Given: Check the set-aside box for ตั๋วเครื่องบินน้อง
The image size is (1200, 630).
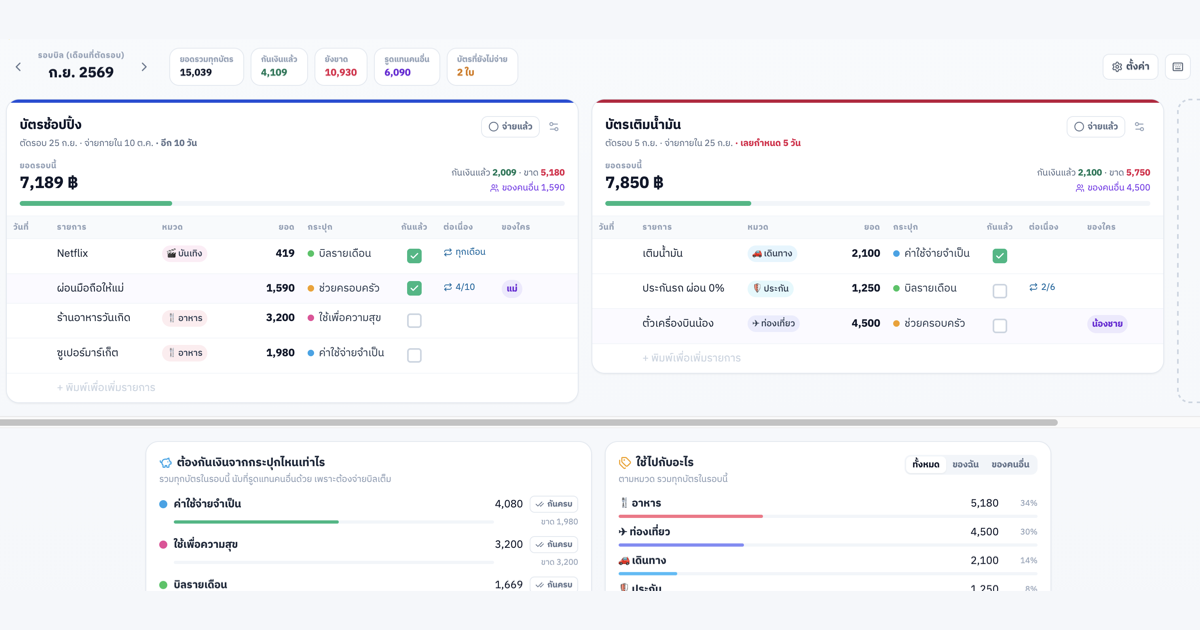Looking at the screenshot, I should [999, 326].
